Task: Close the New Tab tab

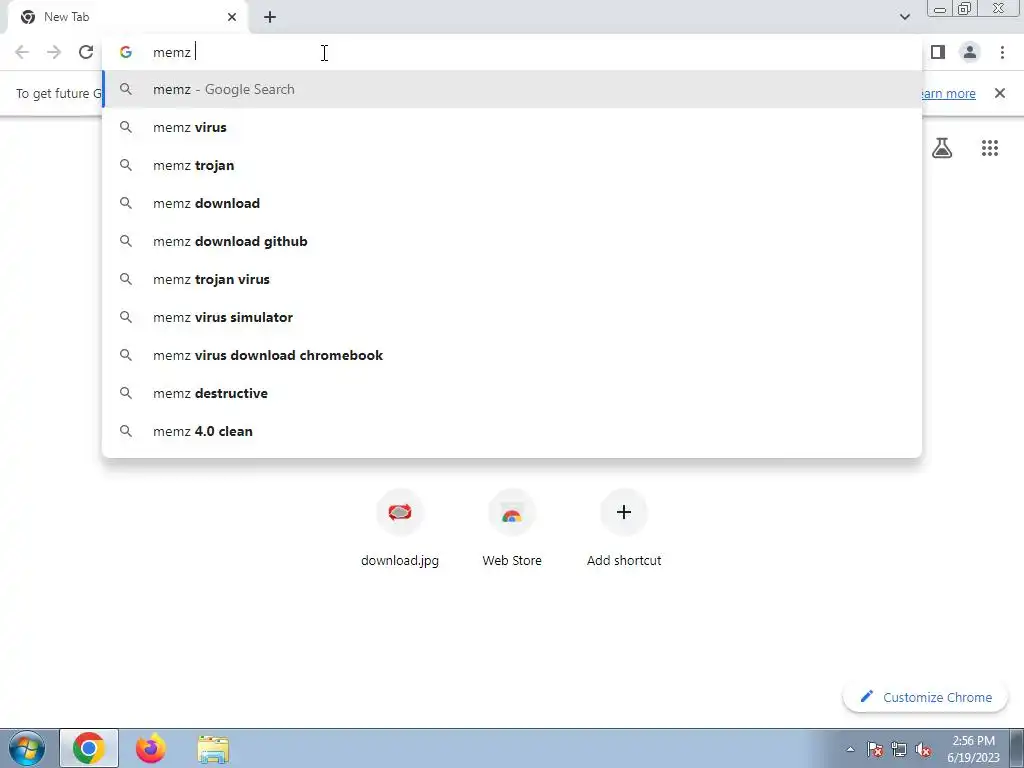Action: point(232,17)
